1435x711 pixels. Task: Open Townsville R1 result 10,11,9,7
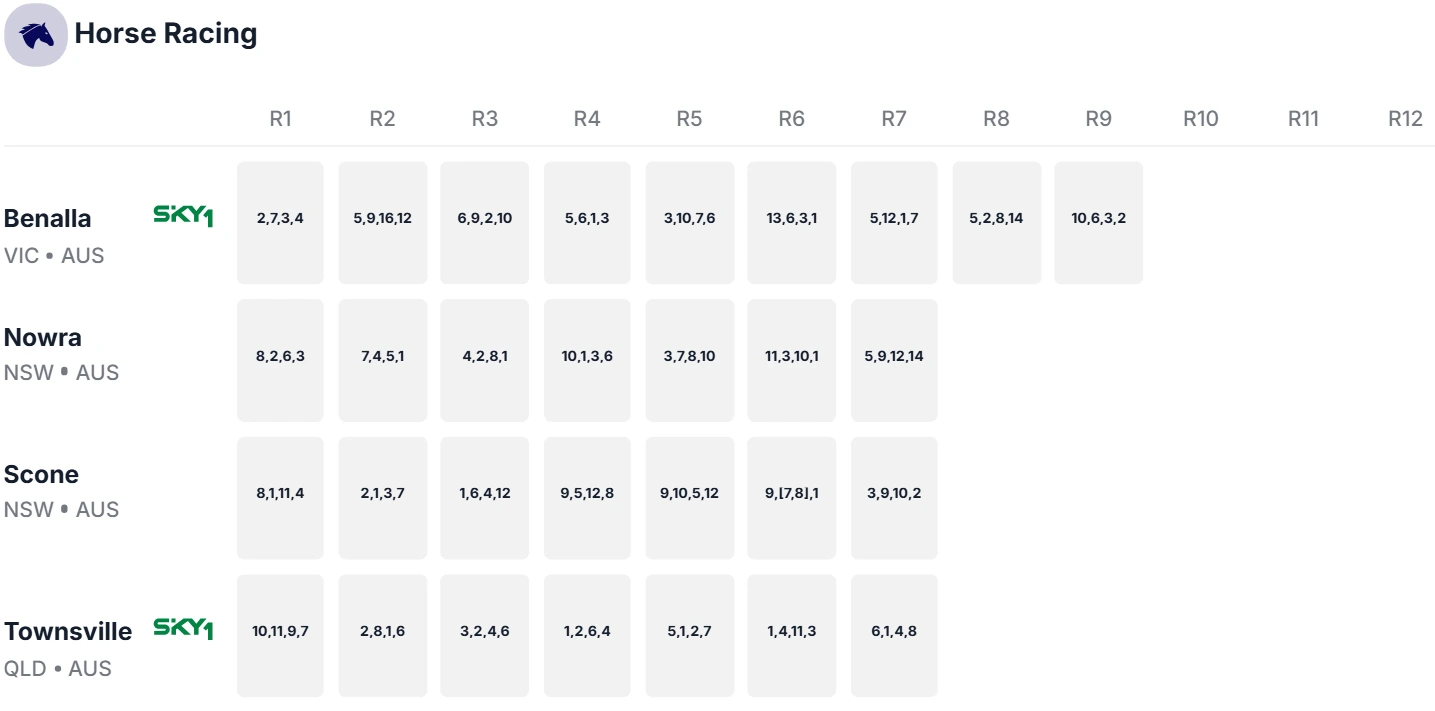point(280,636)
